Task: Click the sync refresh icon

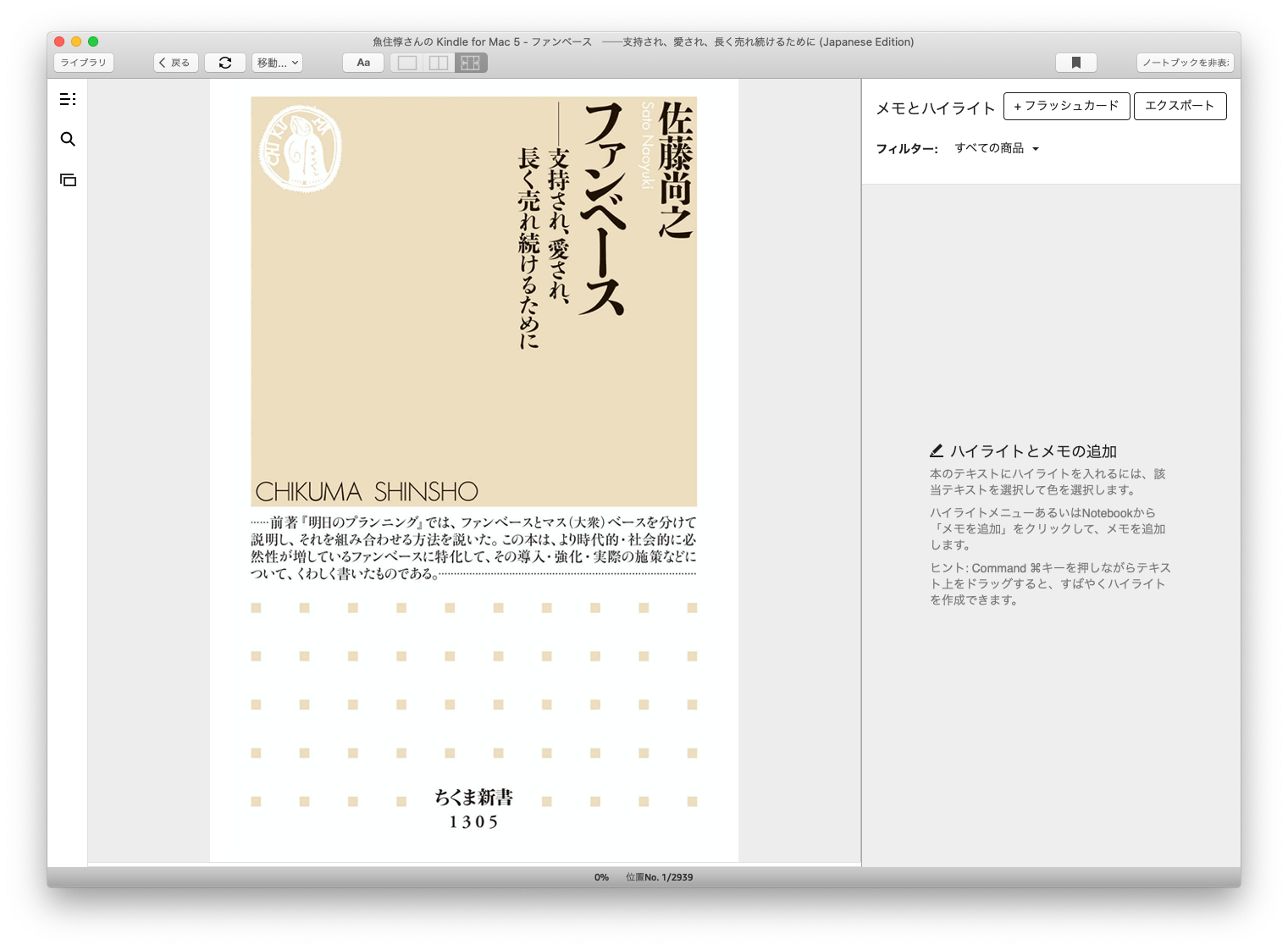Action: (225, 63)
